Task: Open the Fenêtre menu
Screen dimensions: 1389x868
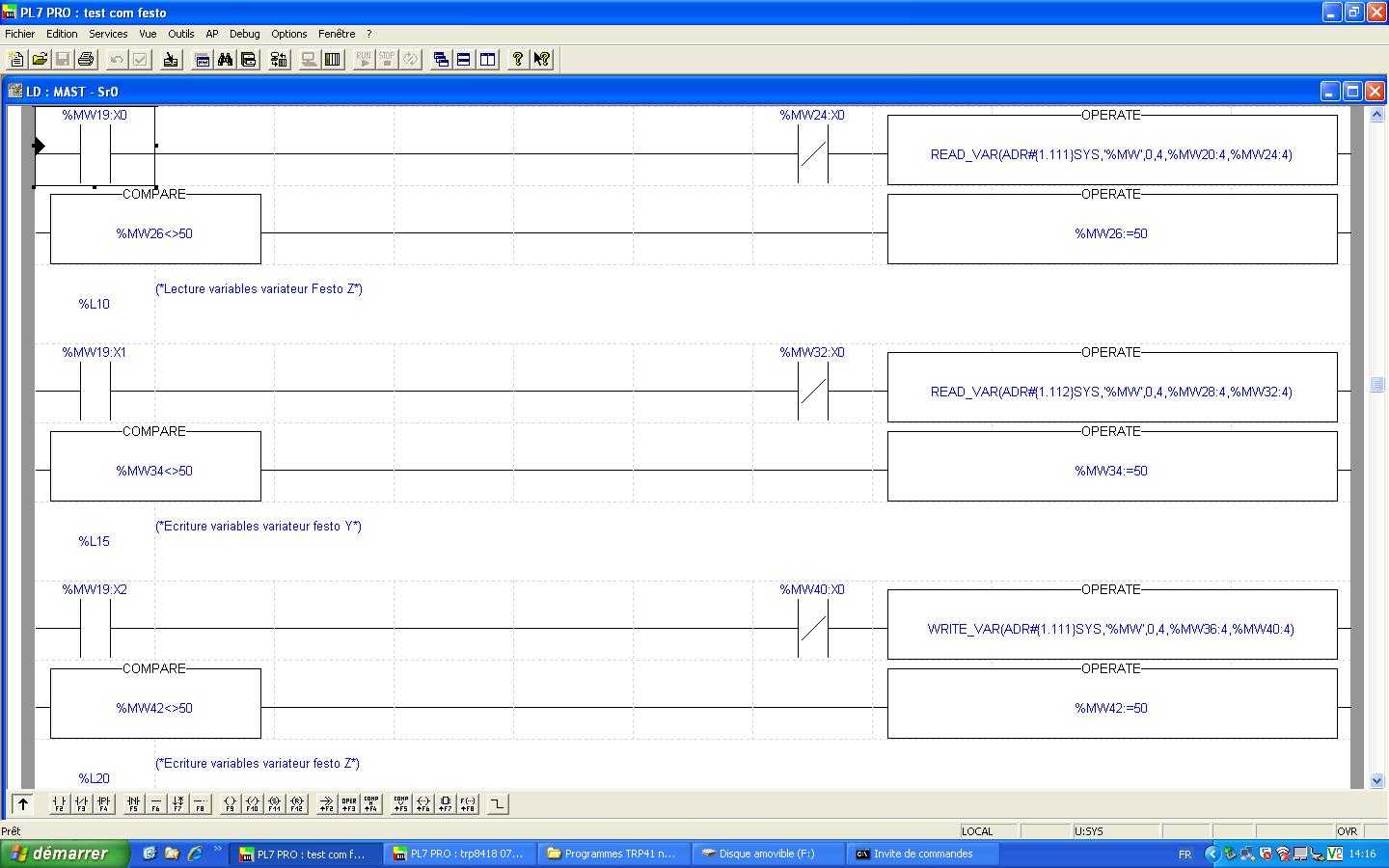Action: [x=337, y=34]
